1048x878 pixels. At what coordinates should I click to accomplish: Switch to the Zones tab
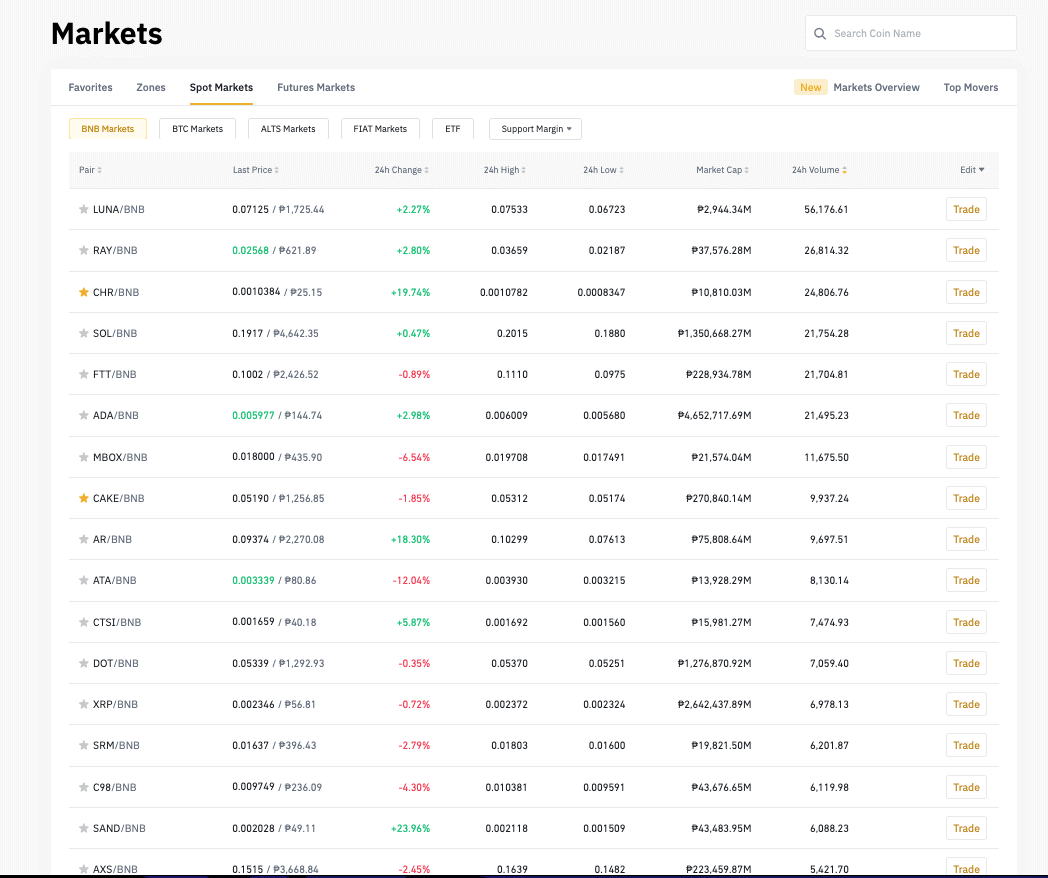(151, 88)
